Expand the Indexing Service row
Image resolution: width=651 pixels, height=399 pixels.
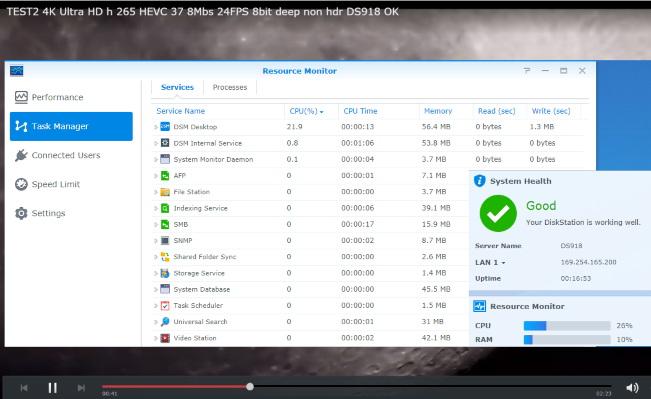pos(156,208)
